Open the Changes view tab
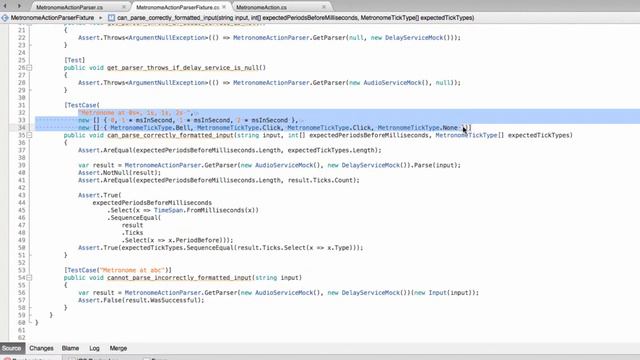The height and width of the screenshot is (360, 640). pos(41,348)
